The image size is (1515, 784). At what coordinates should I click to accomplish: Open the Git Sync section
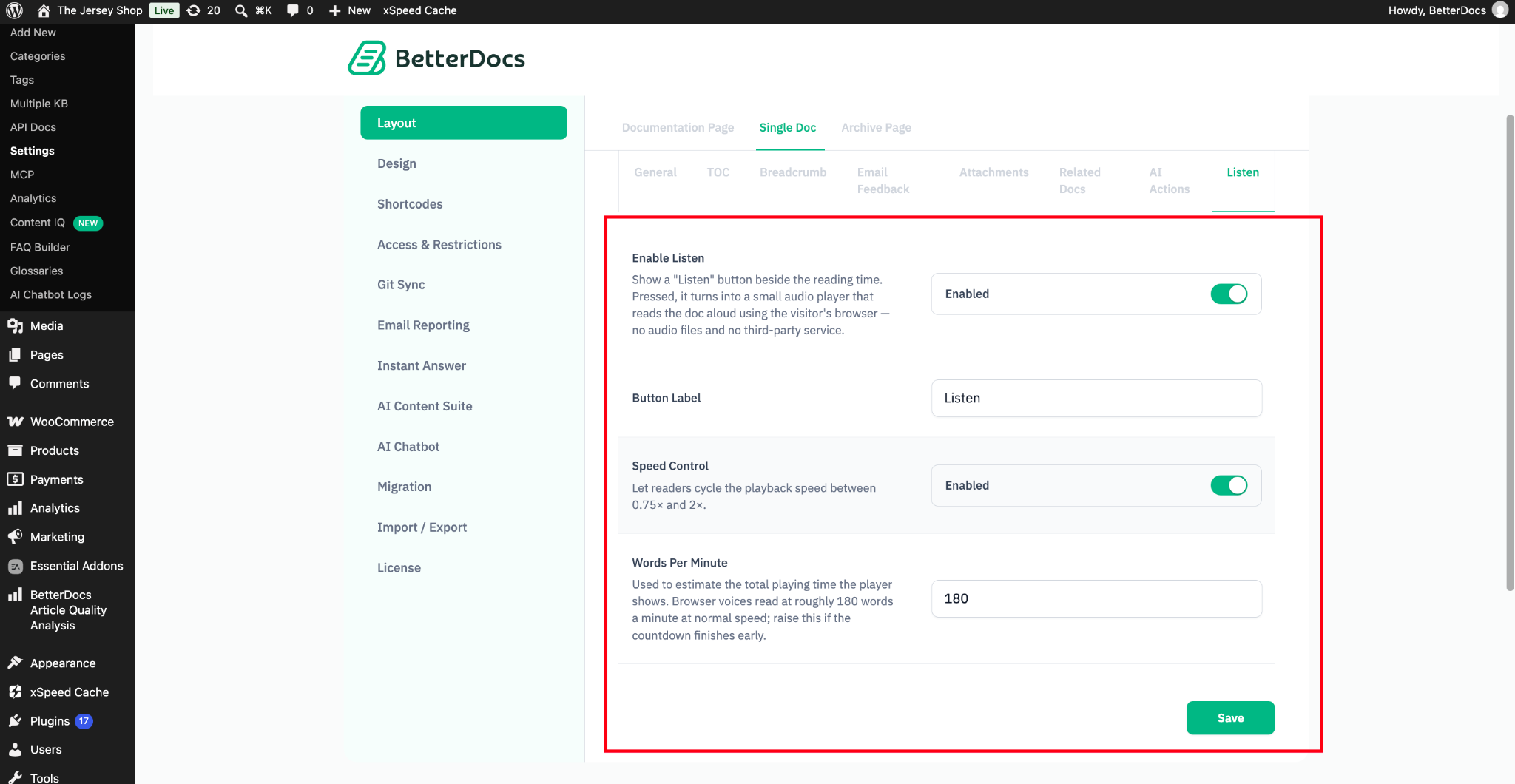click(x=401, y=285)
